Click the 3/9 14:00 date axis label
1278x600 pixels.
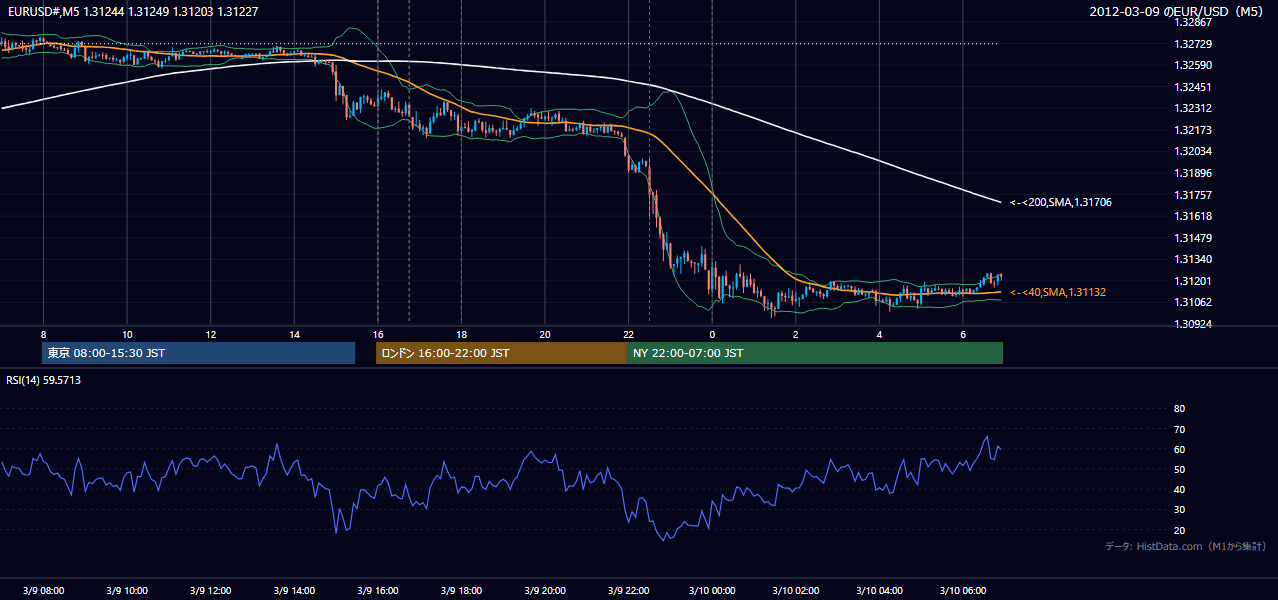tap(294, 591)
